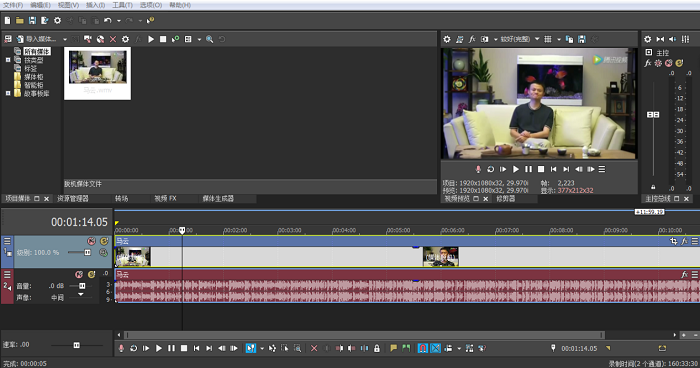Mute video track 1
Screen dimensions: 700x368
92,241
